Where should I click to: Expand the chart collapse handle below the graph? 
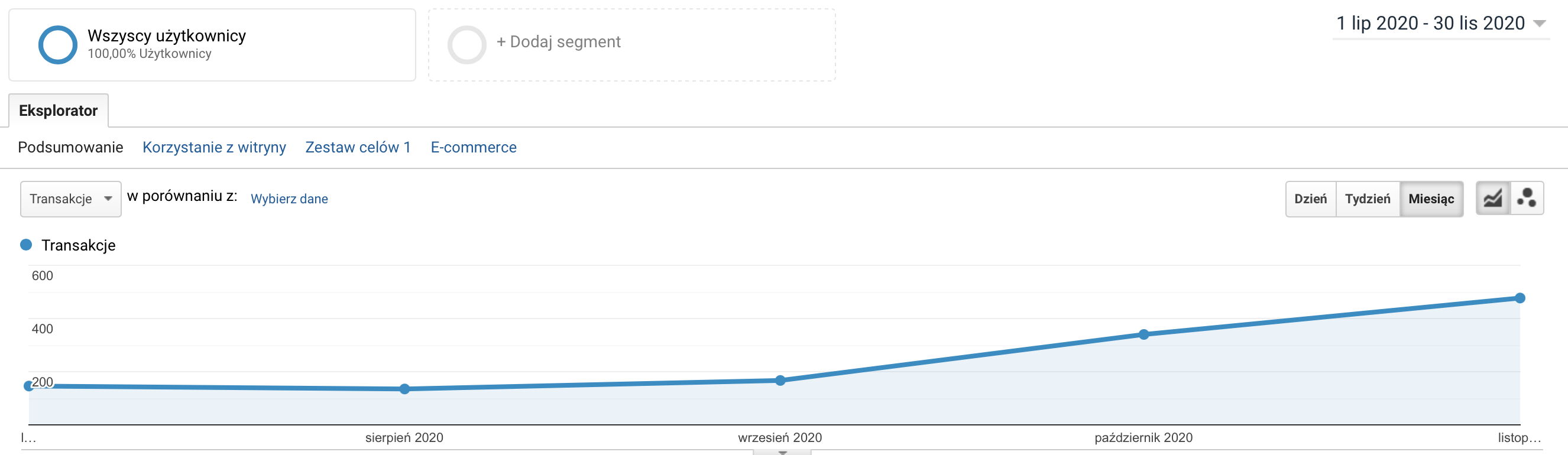[x=782, y=452]
